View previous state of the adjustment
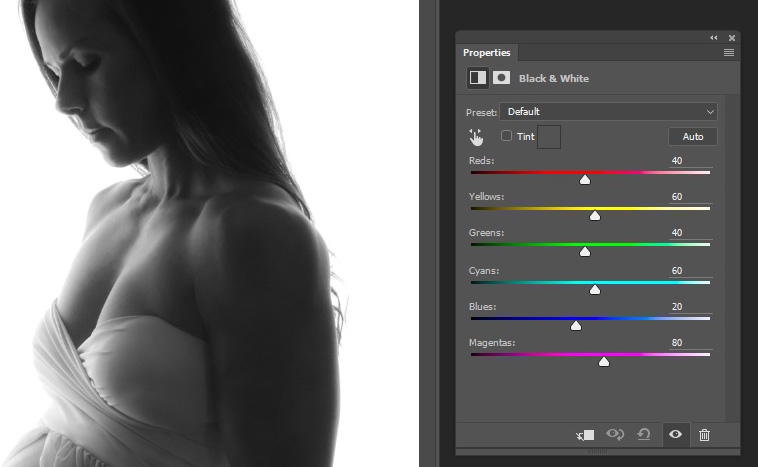 [615, 434]
